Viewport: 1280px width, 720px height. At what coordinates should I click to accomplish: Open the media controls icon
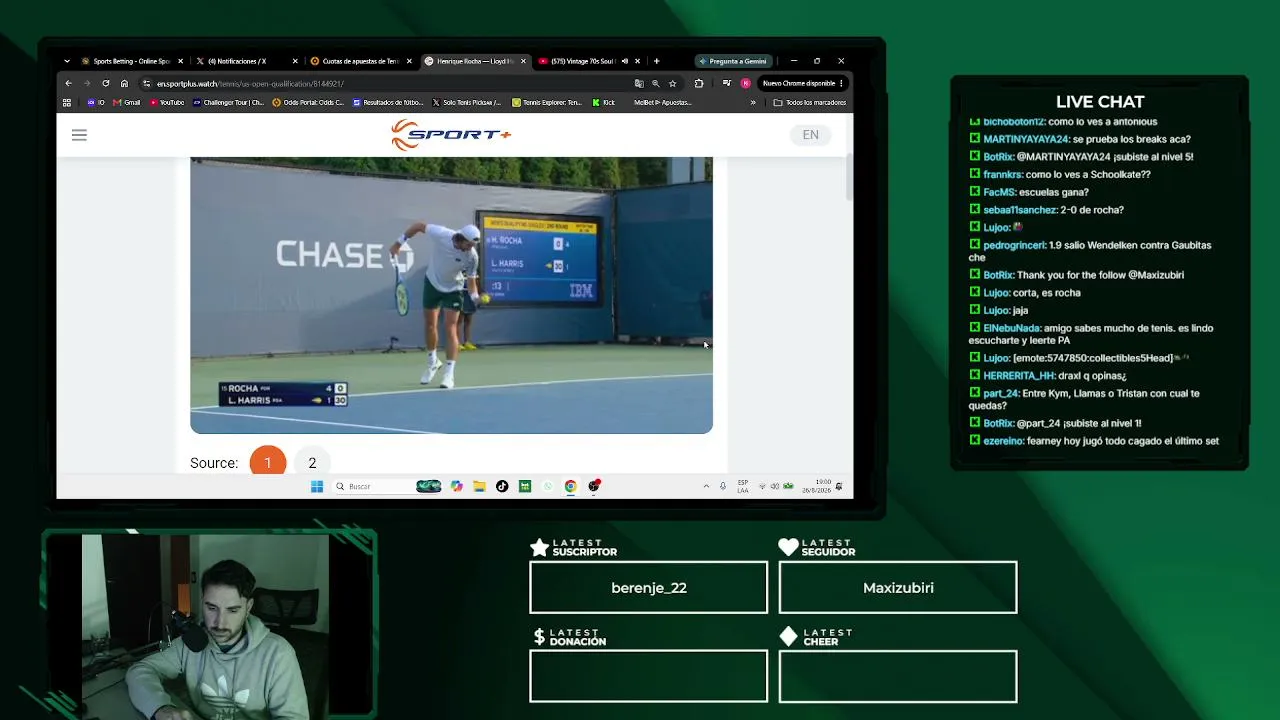727,84
